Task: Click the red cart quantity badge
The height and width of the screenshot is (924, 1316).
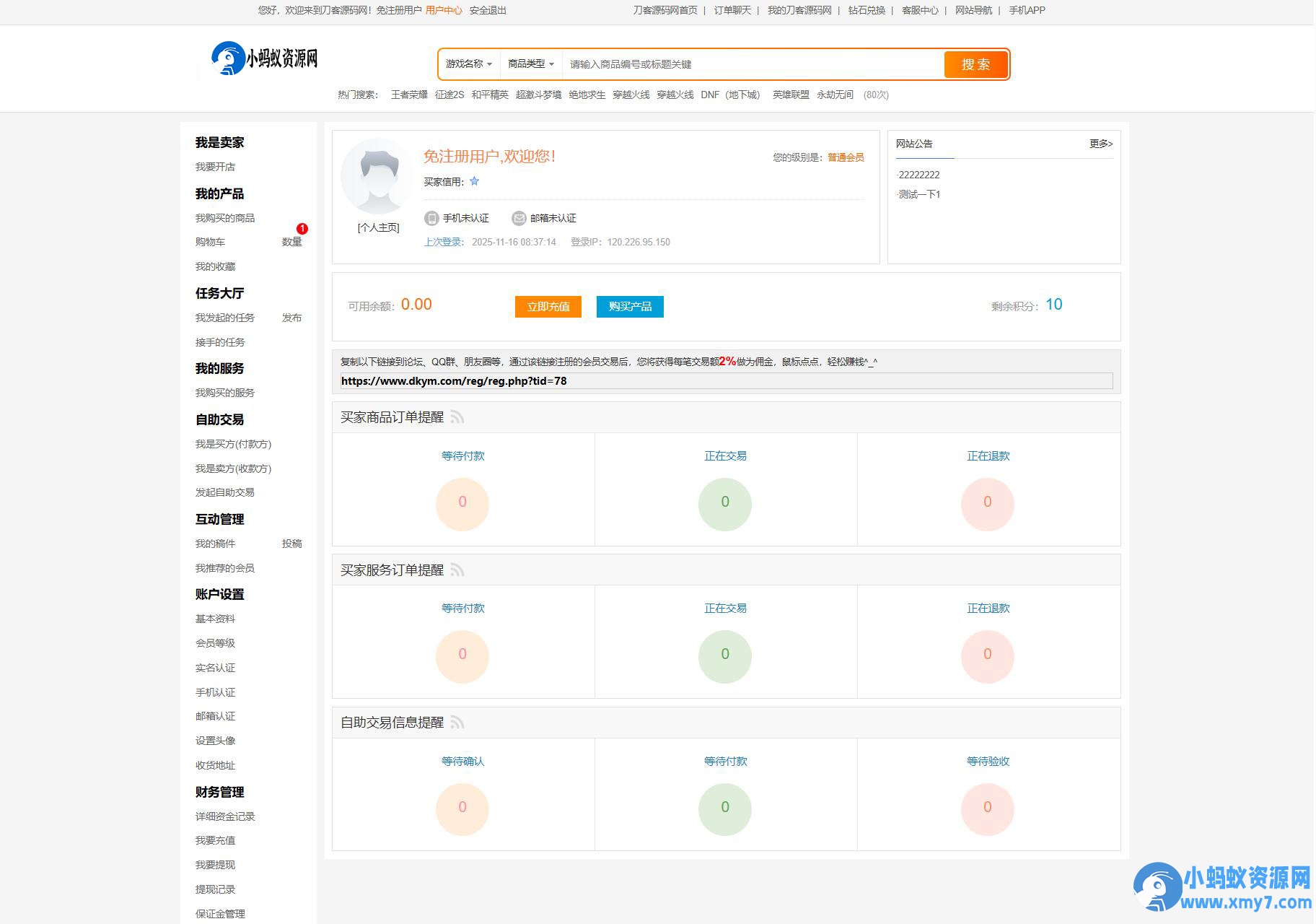Action: 302,229
